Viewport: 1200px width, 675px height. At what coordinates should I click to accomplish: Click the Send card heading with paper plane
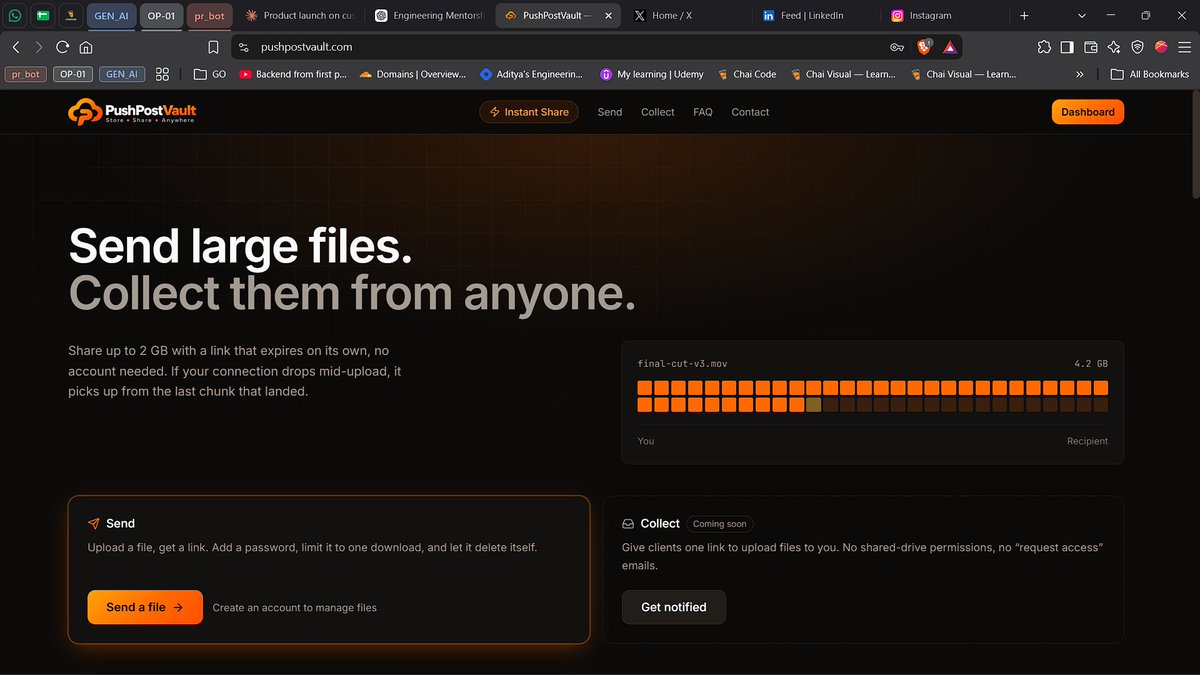pyautogui.click(x=111, y=523)
